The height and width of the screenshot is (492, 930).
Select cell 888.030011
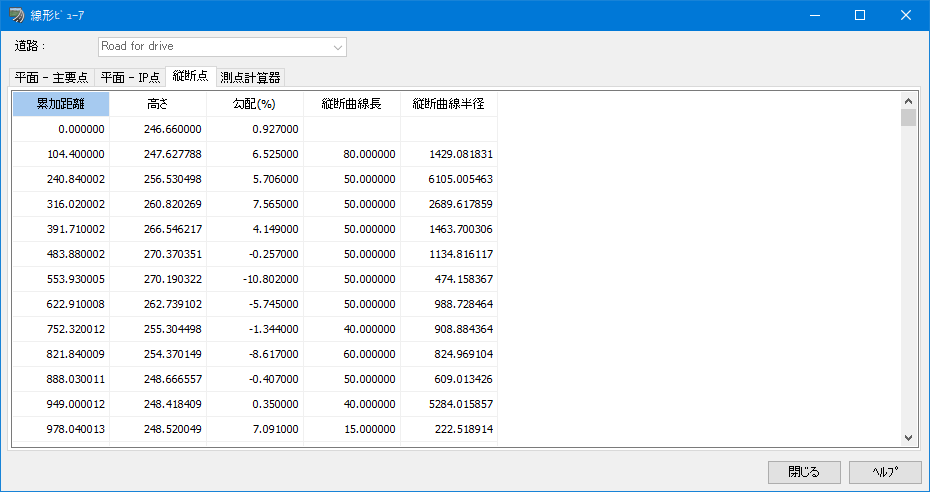(x=60, y=379)
